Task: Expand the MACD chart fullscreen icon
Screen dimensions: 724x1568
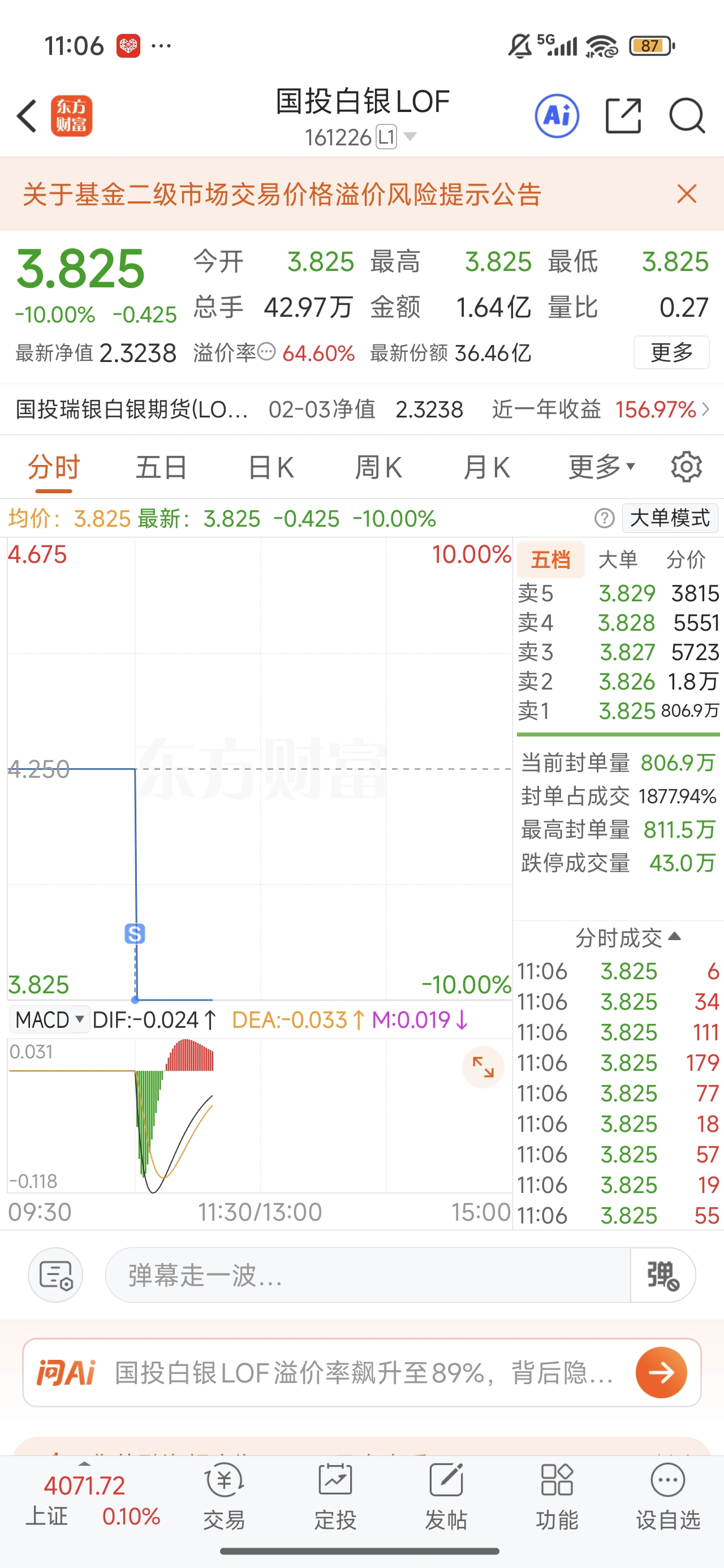Action: (x=483, y=1067)
